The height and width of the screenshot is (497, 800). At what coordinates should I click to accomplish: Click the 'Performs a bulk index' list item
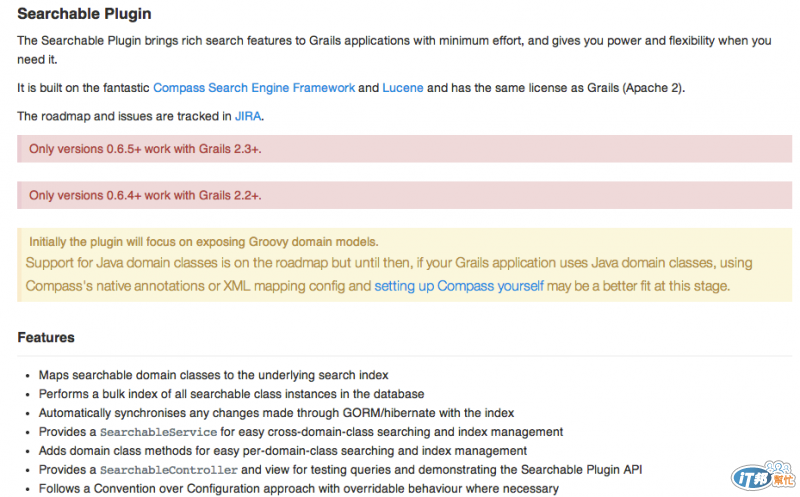(231, 394)
